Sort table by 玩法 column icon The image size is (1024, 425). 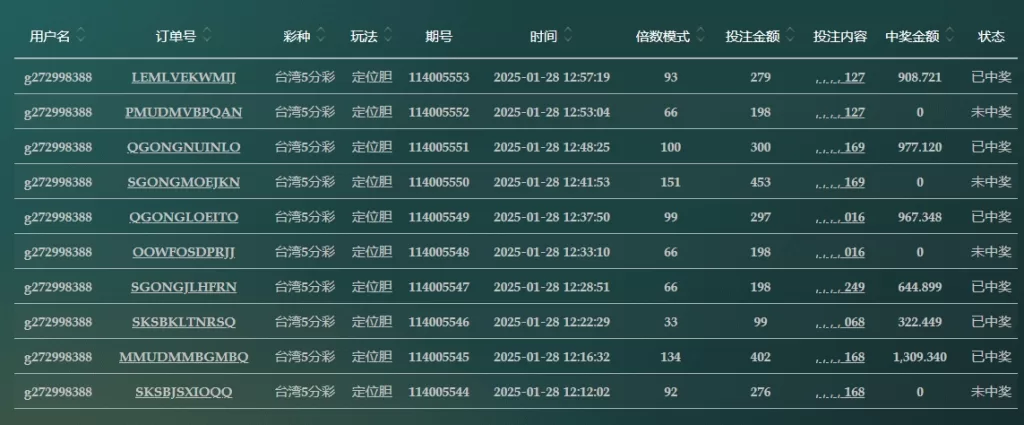(x=387, y=35)
